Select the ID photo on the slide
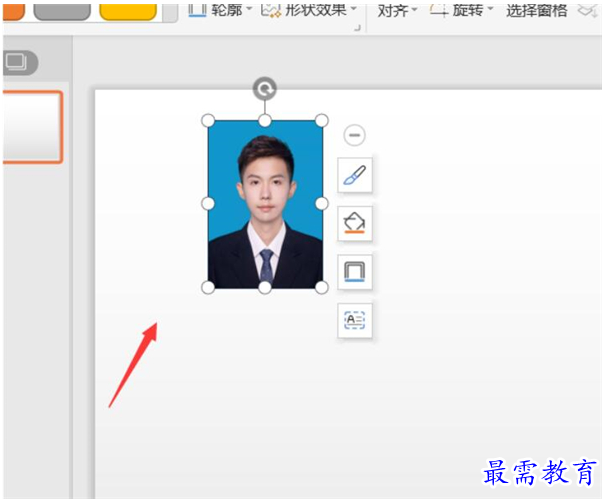 click(265, 204)
